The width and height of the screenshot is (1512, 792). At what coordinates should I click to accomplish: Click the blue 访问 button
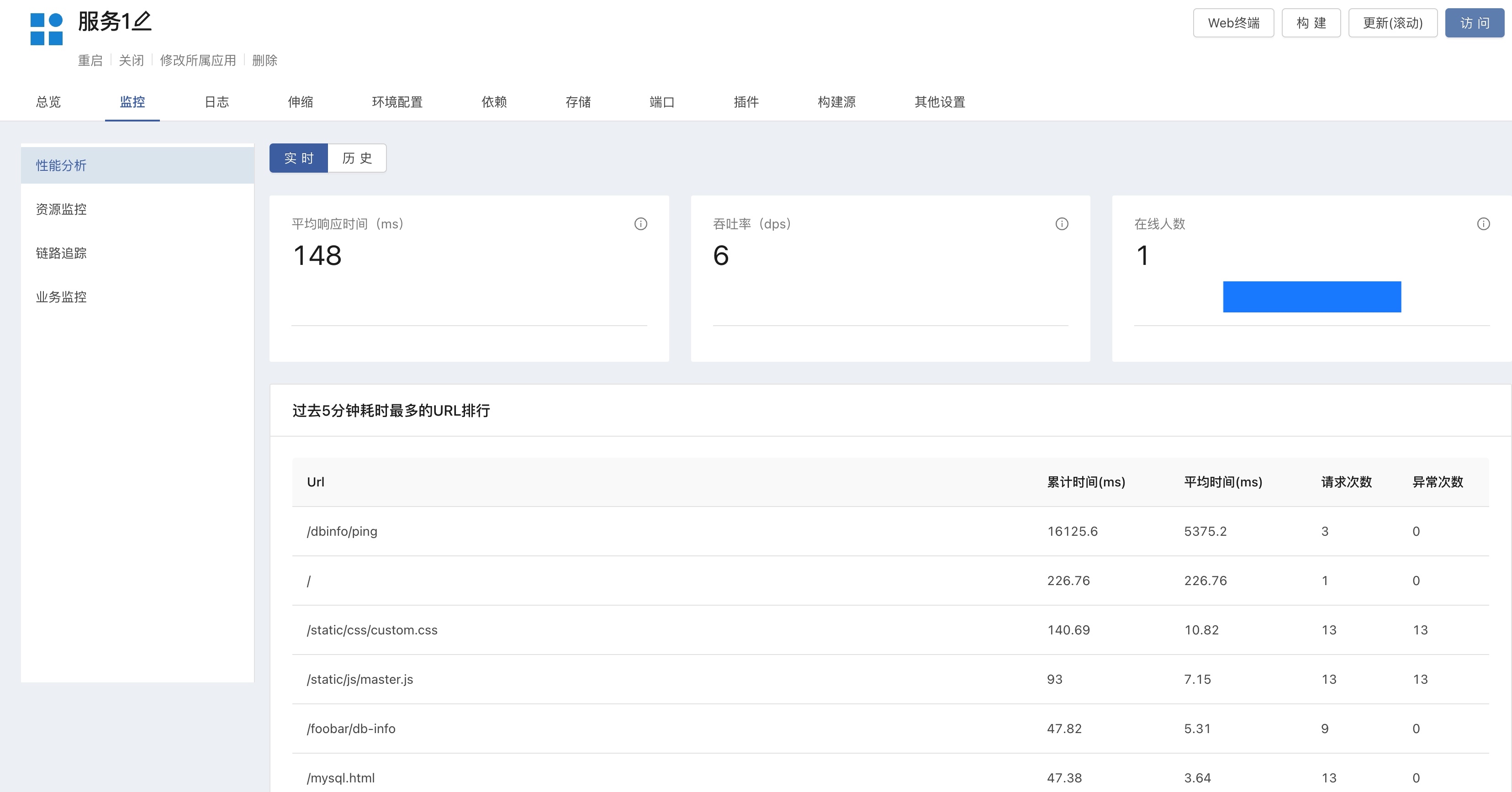pos(1475,23)
